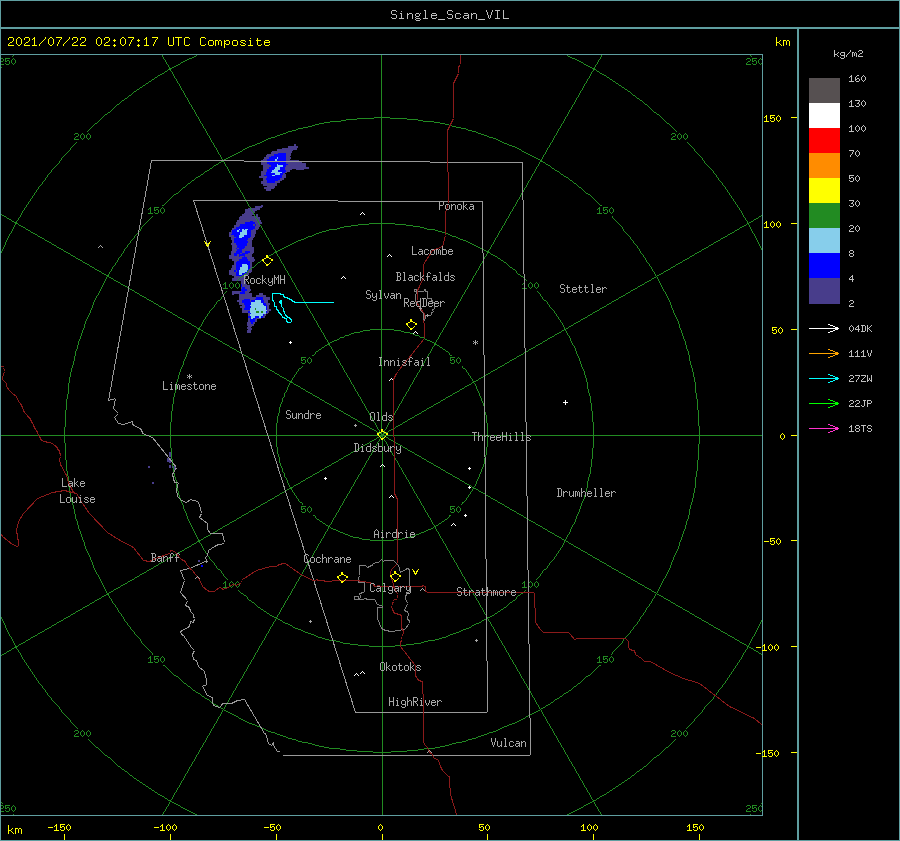Click the Limestone location label
Viewport: 900px width, 841px height.
189,386
